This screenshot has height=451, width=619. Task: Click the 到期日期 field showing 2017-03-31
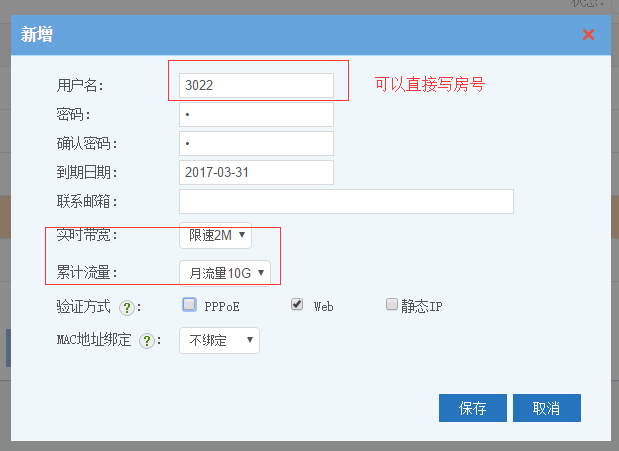[x=256, y=172]
